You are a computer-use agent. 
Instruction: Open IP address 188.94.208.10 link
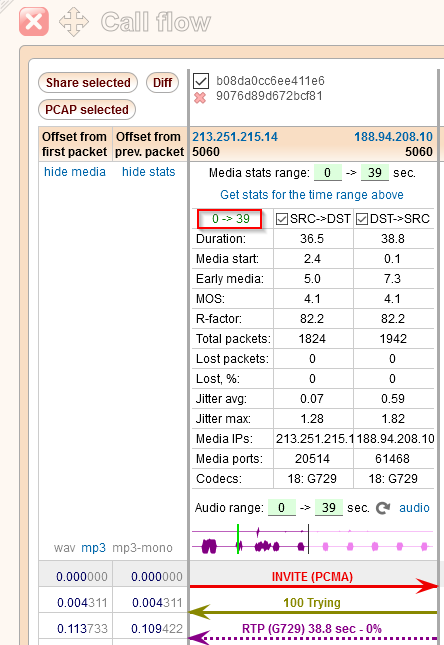click(393, 137)
